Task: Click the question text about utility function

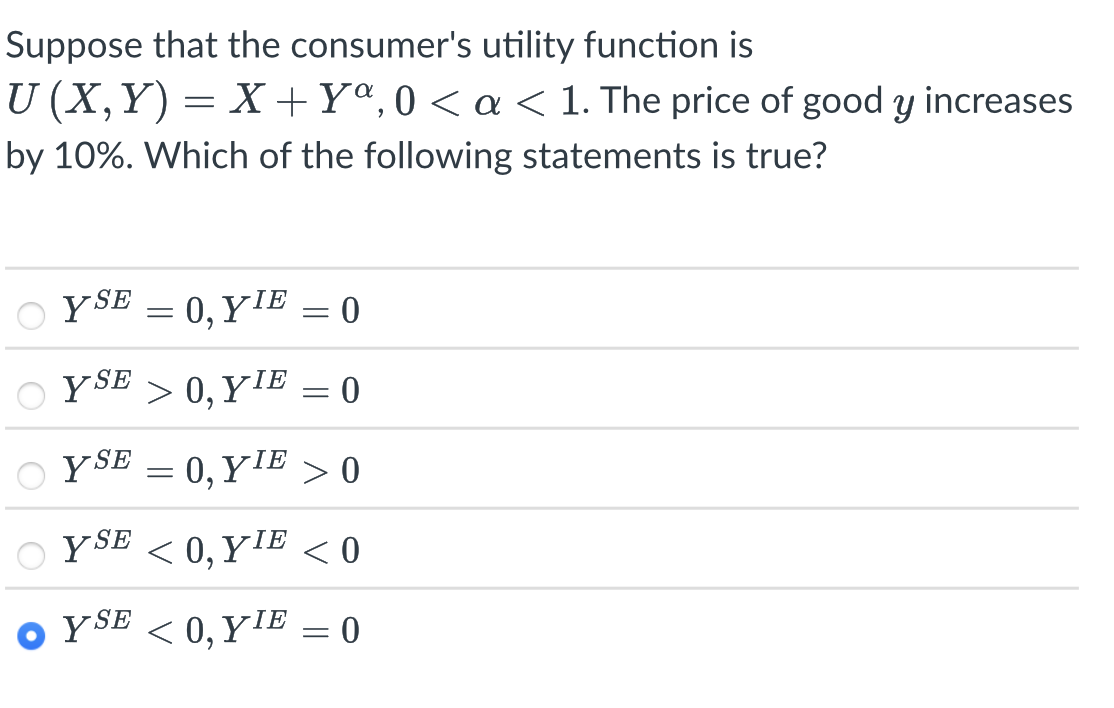Action: coord(380,44)
